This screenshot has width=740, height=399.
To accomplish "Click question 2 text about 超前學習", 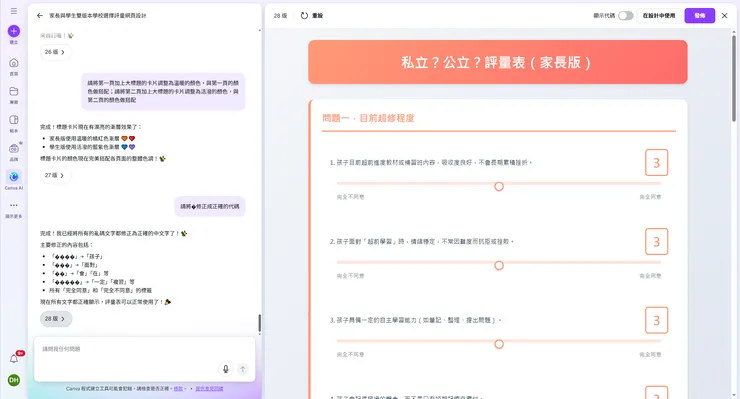I will pyautogui.click(x=421, y=241).
